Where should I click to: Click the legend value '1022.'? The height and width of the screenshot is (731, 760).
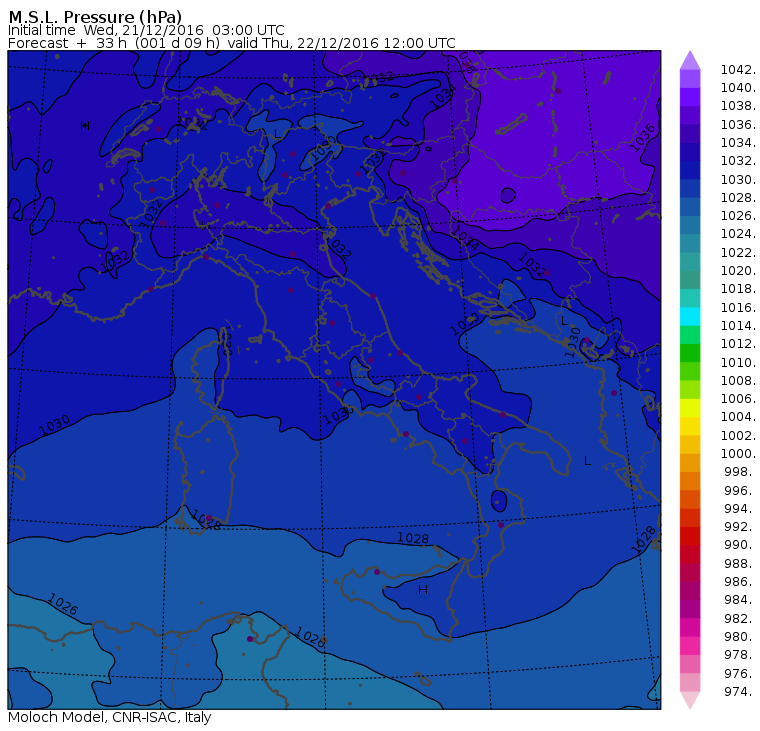coord(738,253)
